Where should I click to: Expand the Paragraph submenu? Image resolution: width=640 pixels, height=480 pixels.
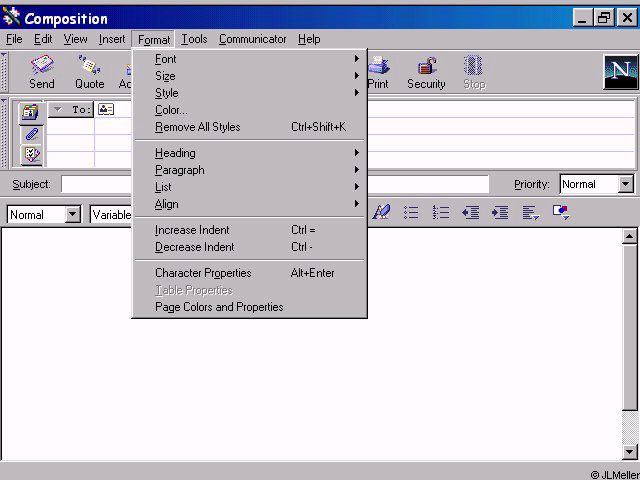click(250, 170)
